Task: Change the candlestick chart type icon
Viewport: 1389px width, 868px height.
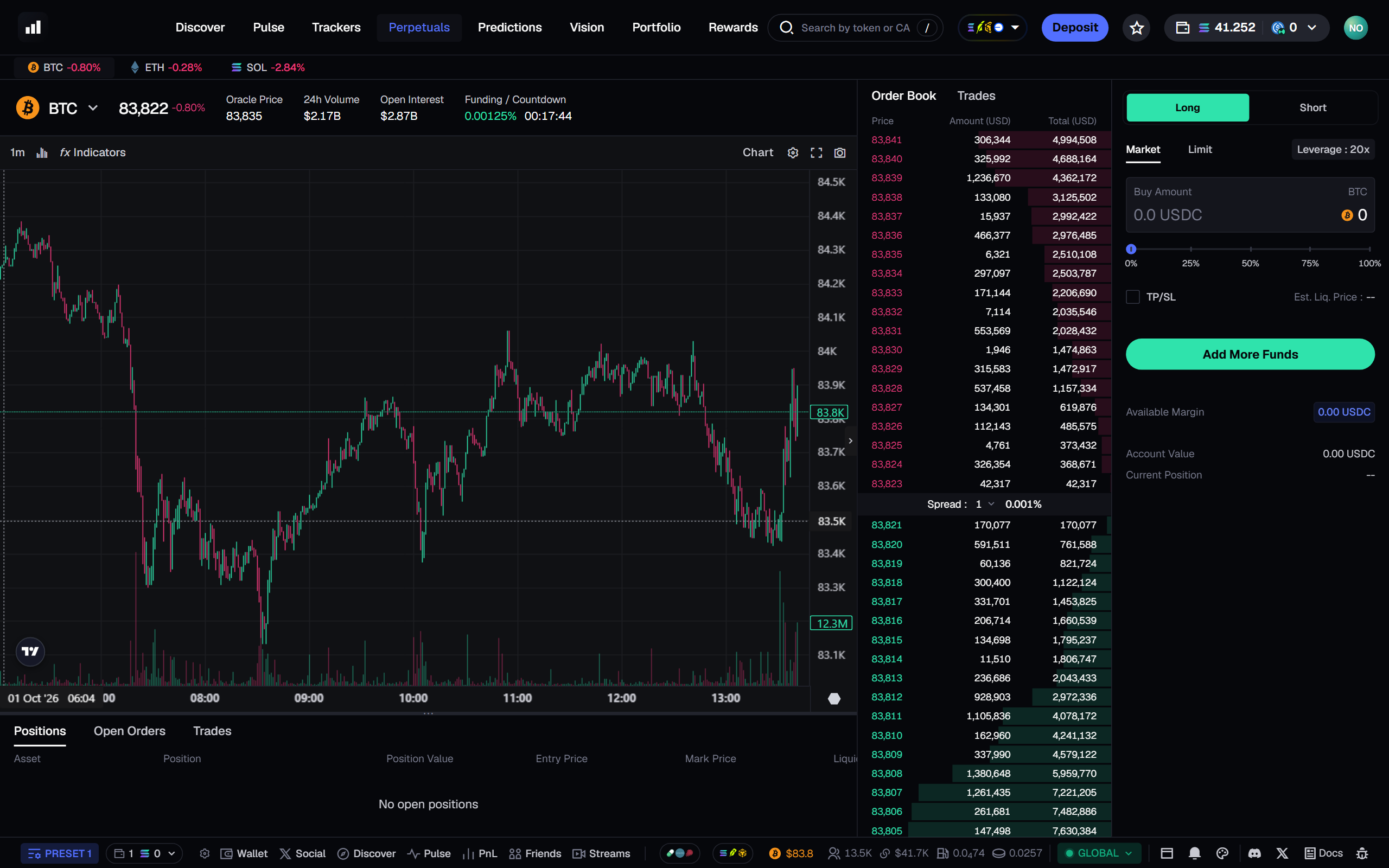Action: pyautogui.click(x=42, y=152)
